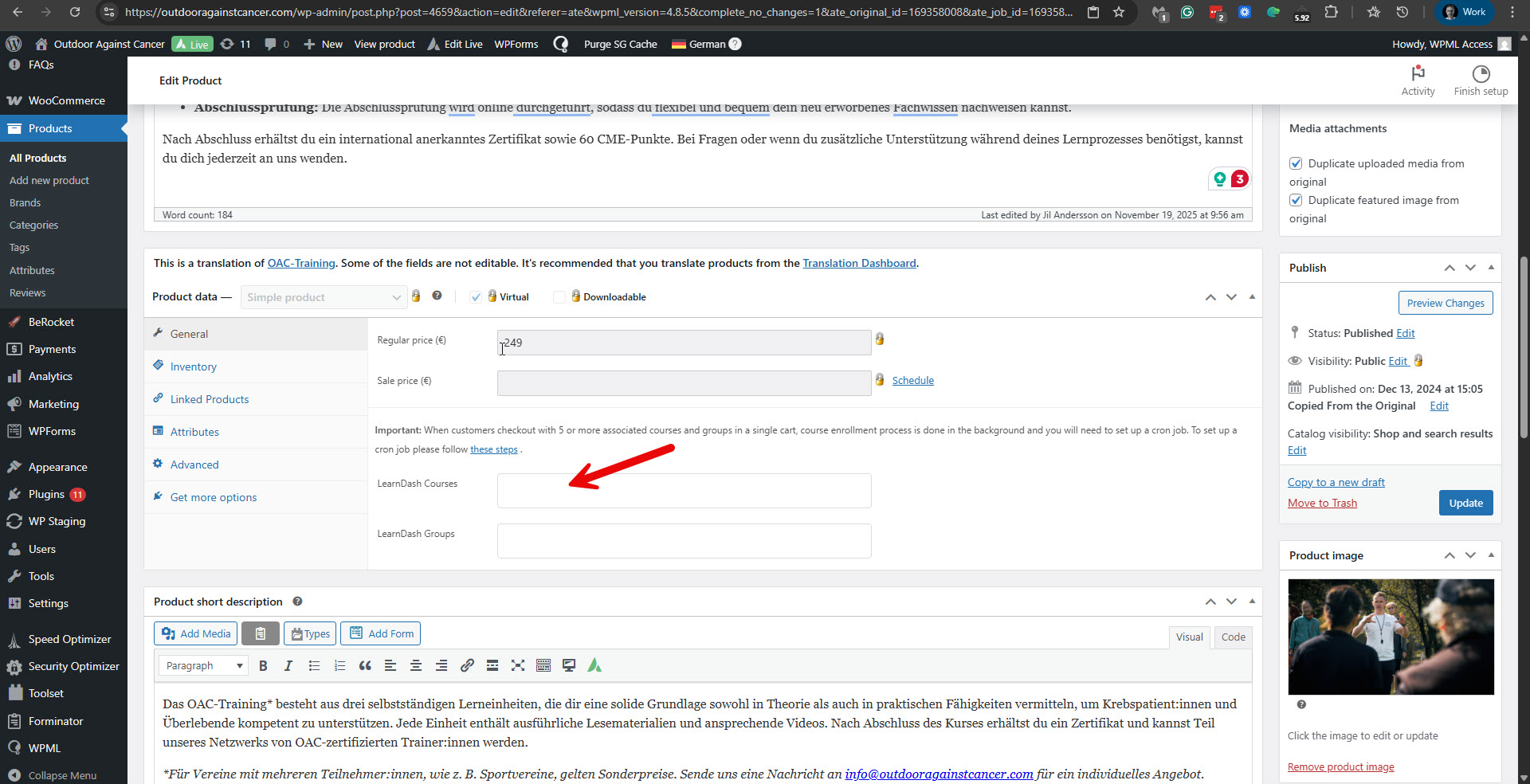Open the Activity panel icon
1530x784 pixels.
(x=1418, y=74)
